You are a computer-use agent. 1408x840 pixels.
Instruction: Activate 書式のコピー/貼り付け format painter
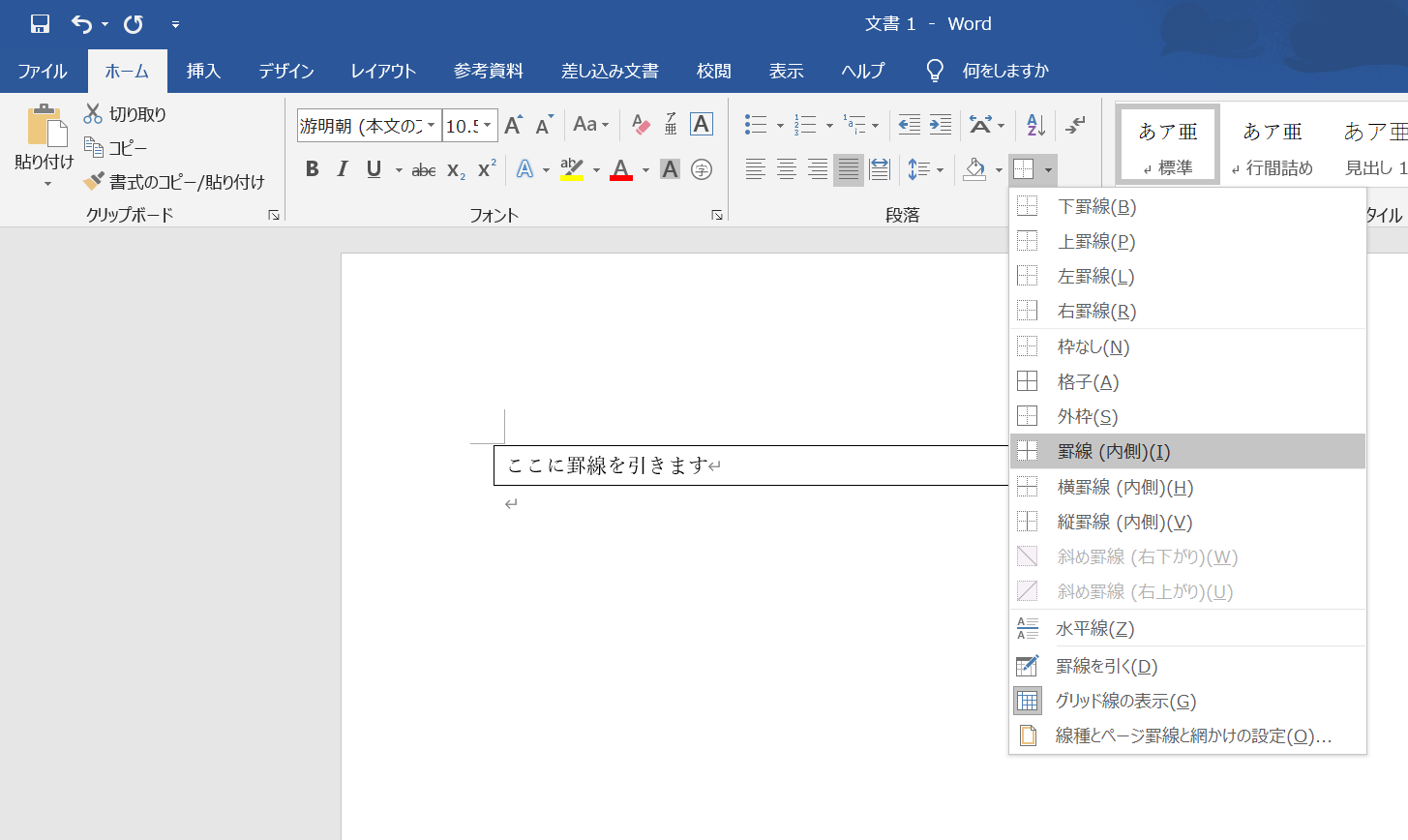point(174,182)
